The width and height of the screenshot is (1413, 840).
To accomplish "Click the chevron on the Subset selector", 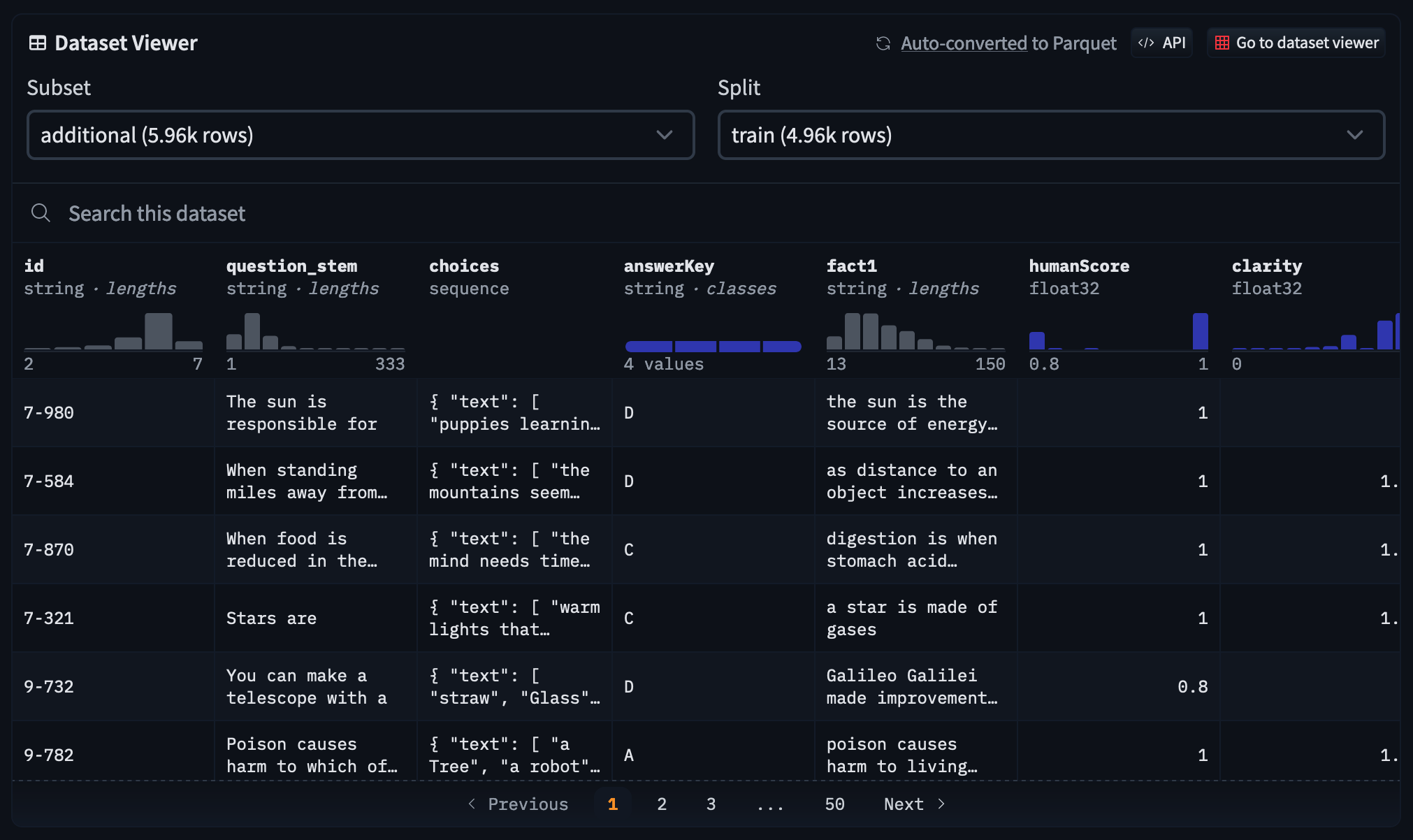I will 665,135.
